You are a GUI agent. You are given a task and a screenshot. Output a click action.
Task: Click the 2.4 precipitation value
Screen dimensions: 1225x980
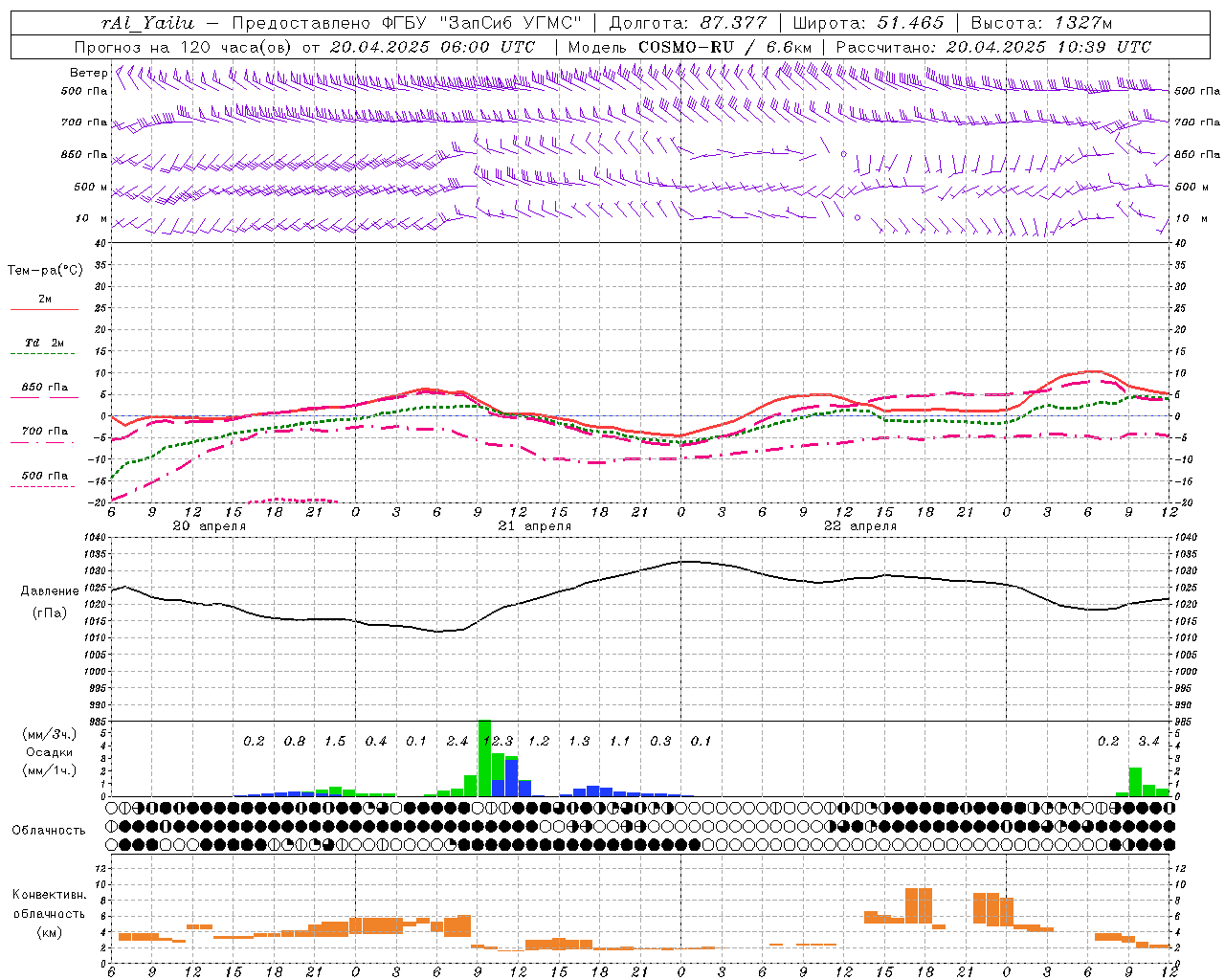tap(457, 742)
